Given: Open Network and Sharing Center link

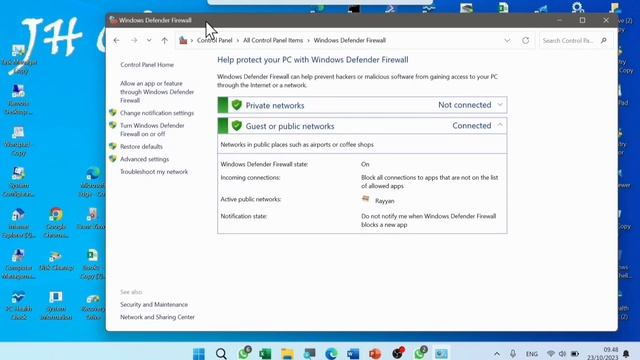Looking at the screenshot, I should tap(157, 317).
